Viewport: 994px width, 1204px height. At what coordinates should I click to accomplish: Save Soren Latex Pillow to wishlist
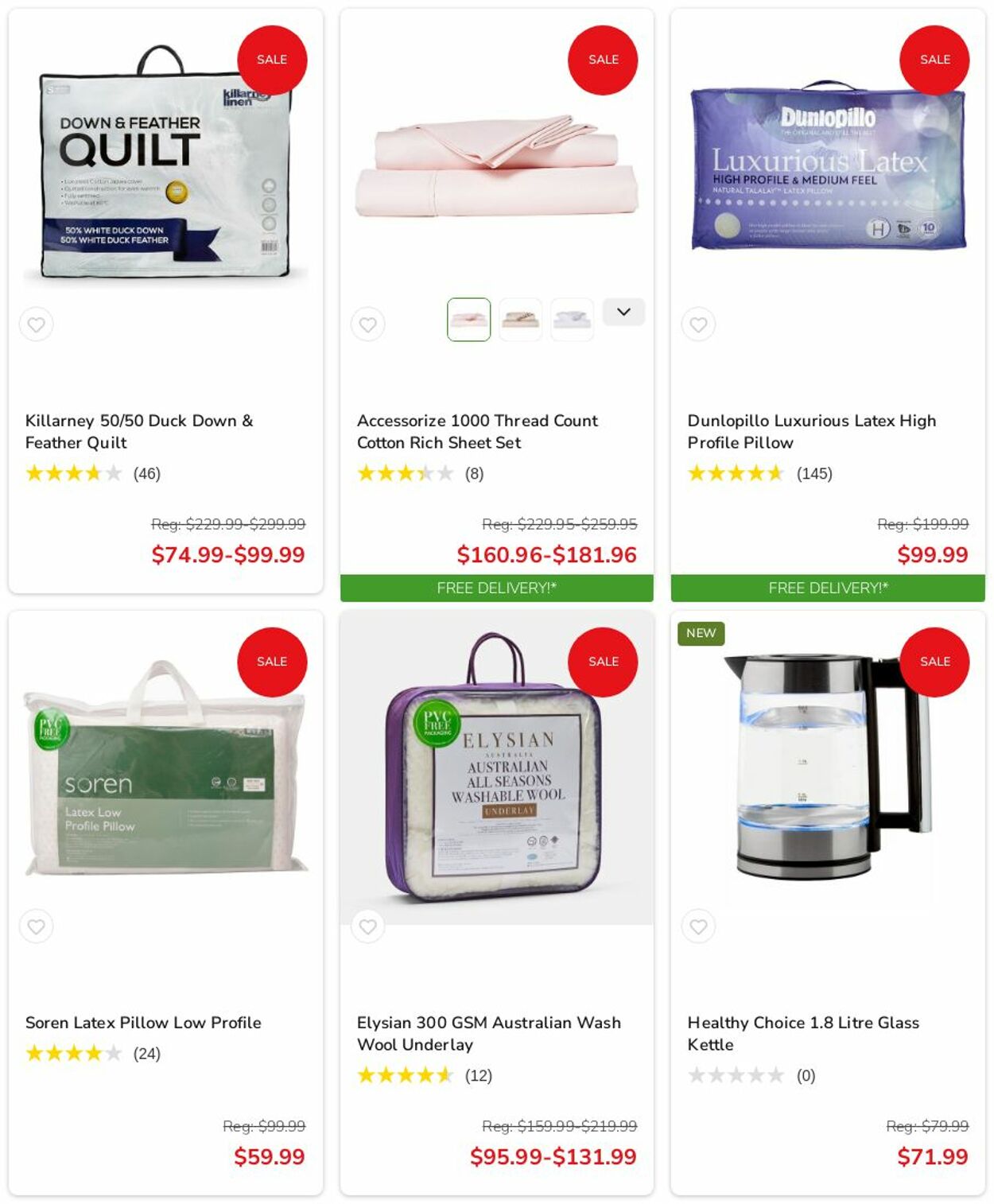click(x=36, y=926)
